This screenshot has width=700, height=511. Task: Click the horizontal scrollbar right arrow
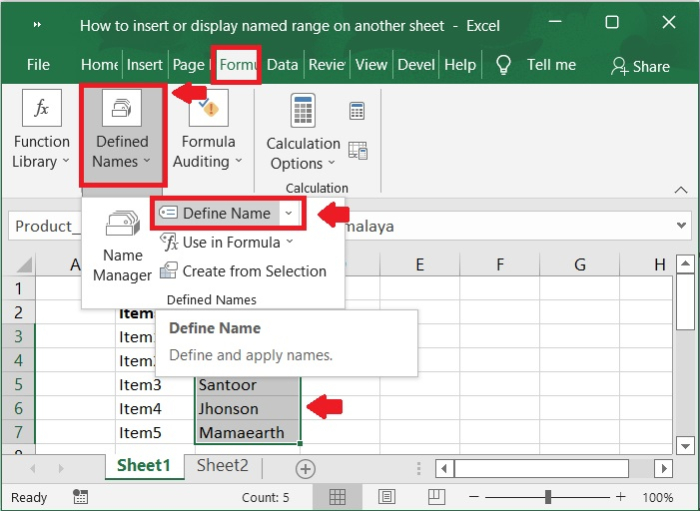click(x=663, y=469)
